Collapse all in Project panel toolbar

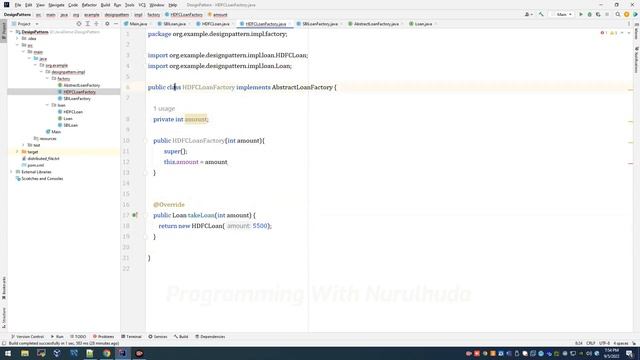[97, 24]
